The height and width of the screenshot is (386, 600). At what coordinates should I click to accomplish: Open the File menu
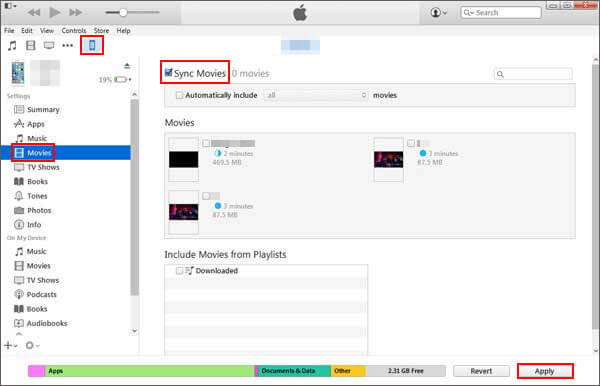point(9,31)
